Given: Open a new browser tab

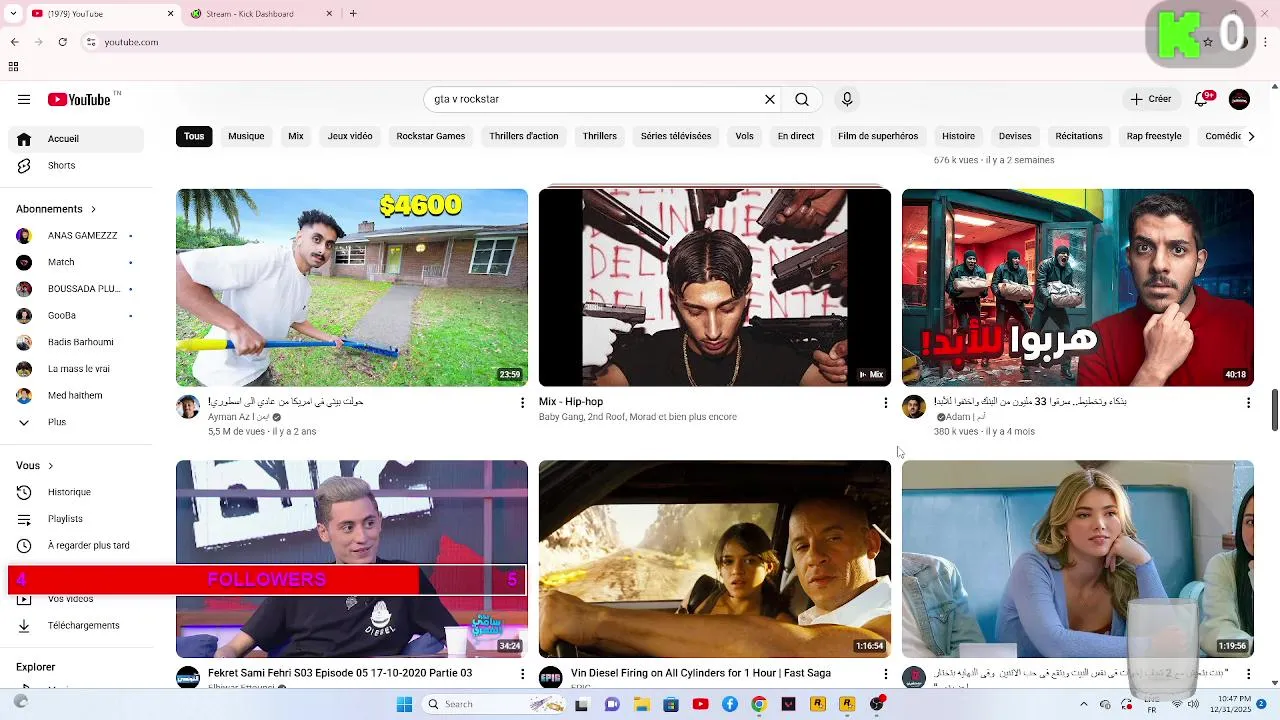Looking at the screenshot, I should (x=353, y=14).
